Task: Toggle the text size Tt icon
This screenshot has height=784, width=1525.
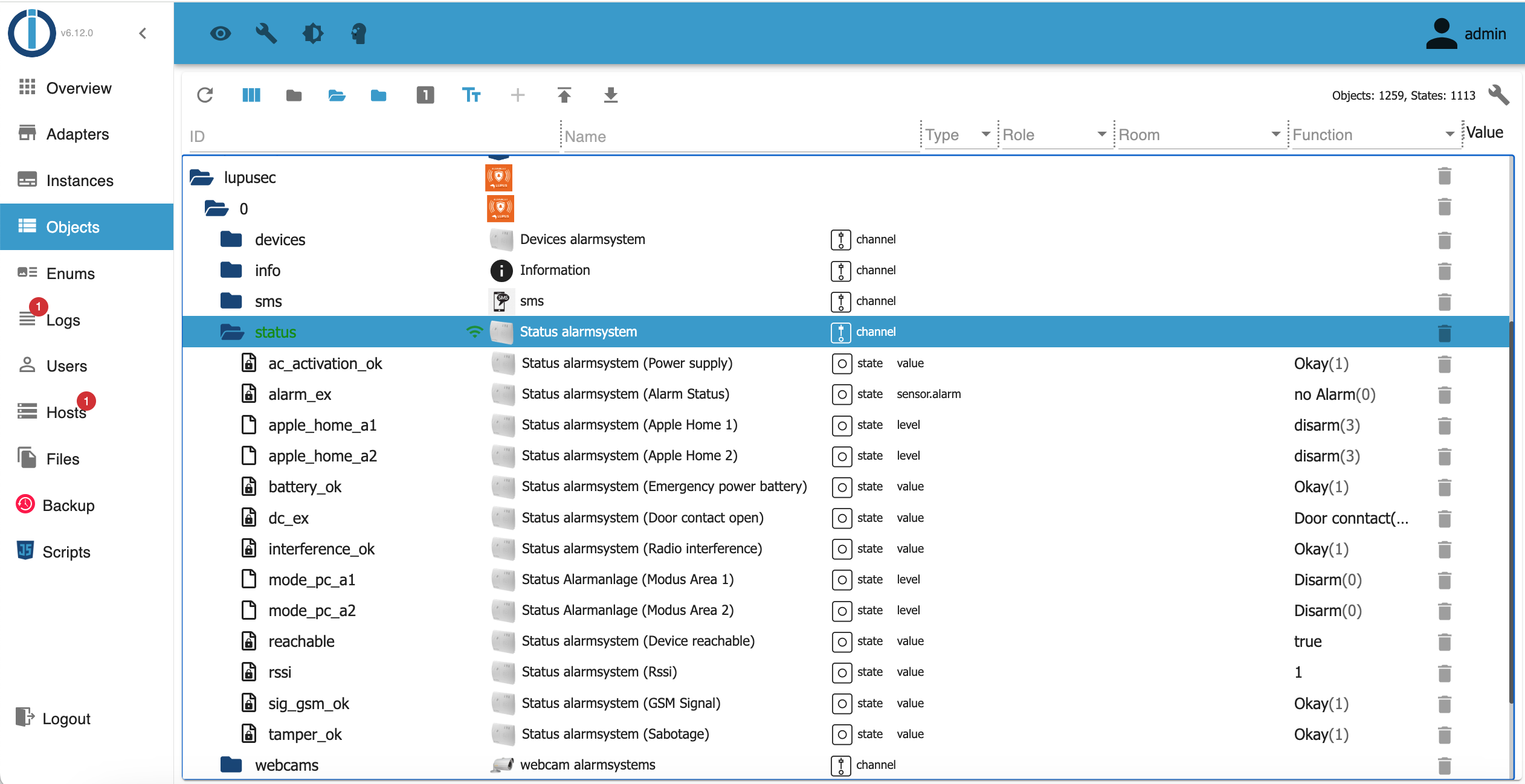Action: pos(471,95)
